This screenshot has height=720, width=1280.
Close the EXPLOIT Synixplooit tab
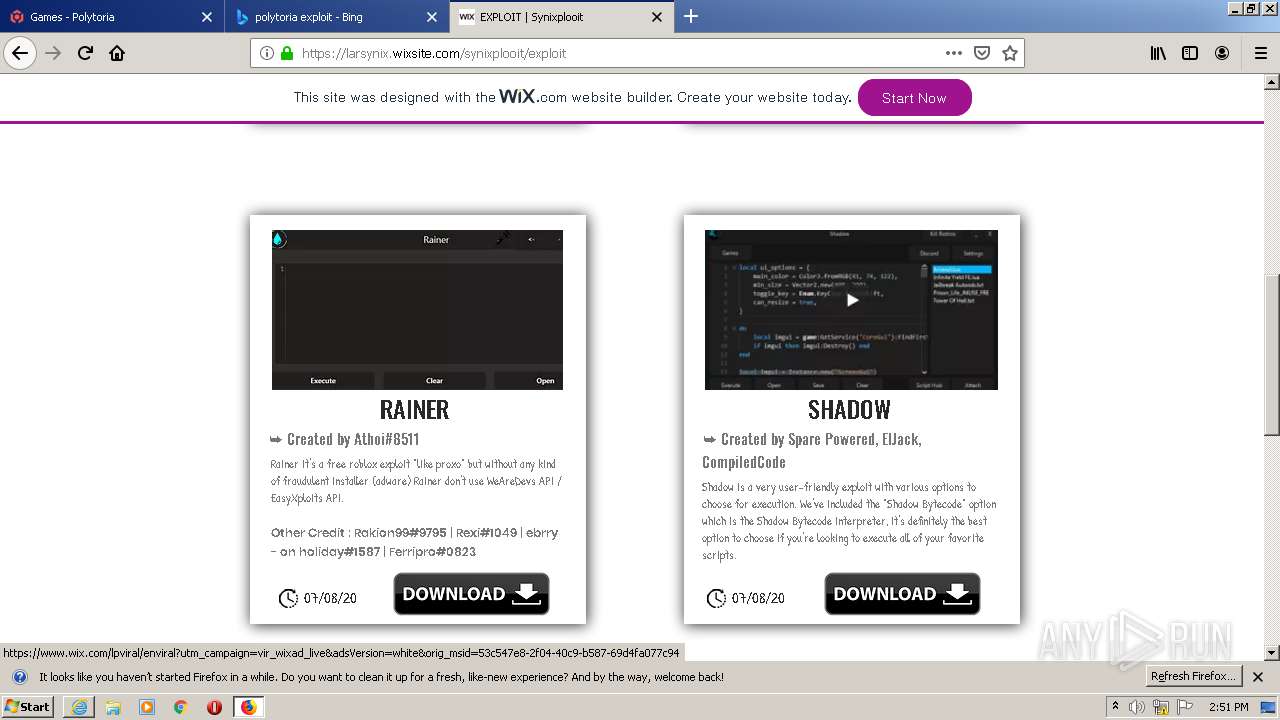click(657, 17)
